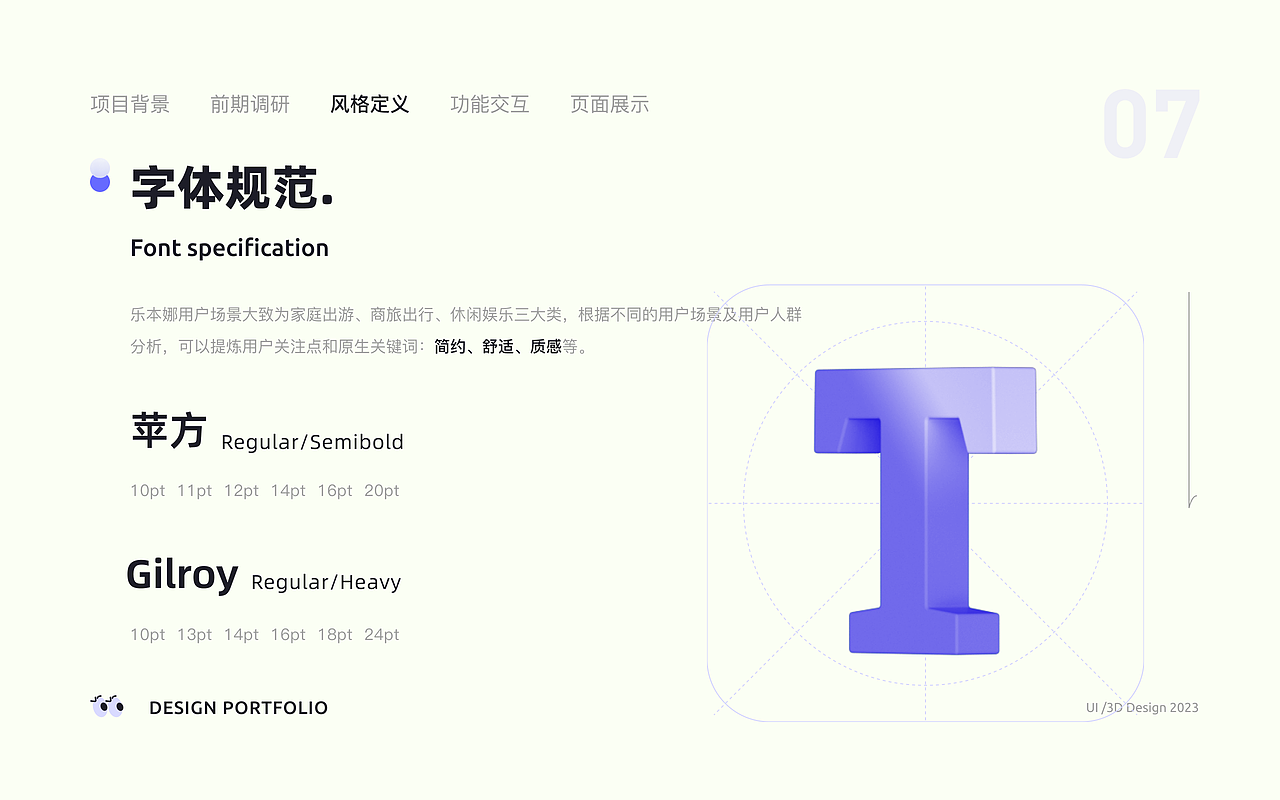
Task: Select the active 风格定义 tab
Action: [x=370, y=104]
